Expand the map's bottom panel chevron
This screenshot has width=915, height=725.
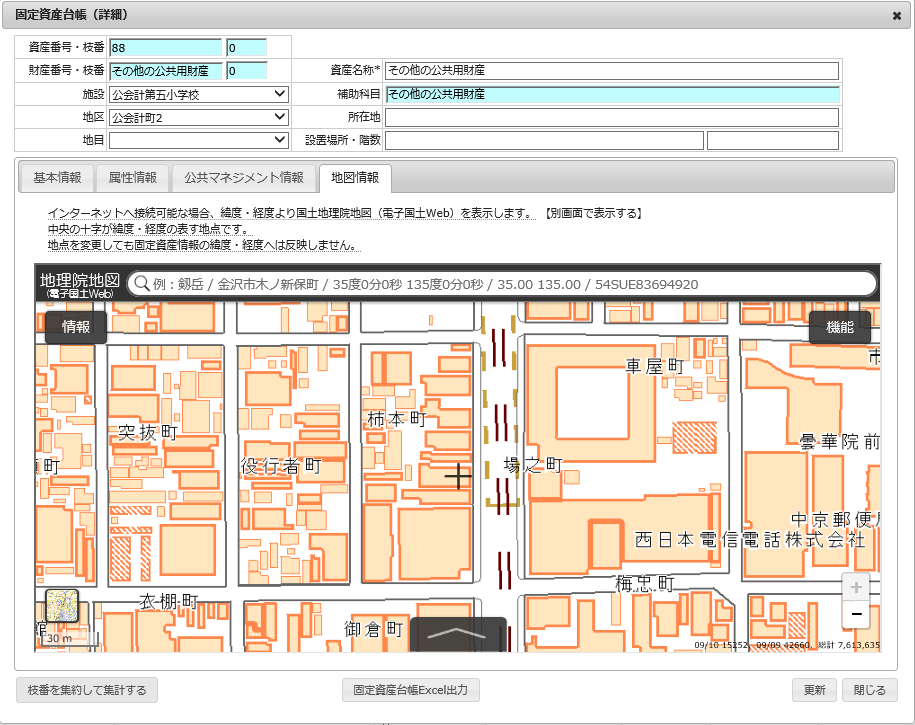tap(458, 634)
